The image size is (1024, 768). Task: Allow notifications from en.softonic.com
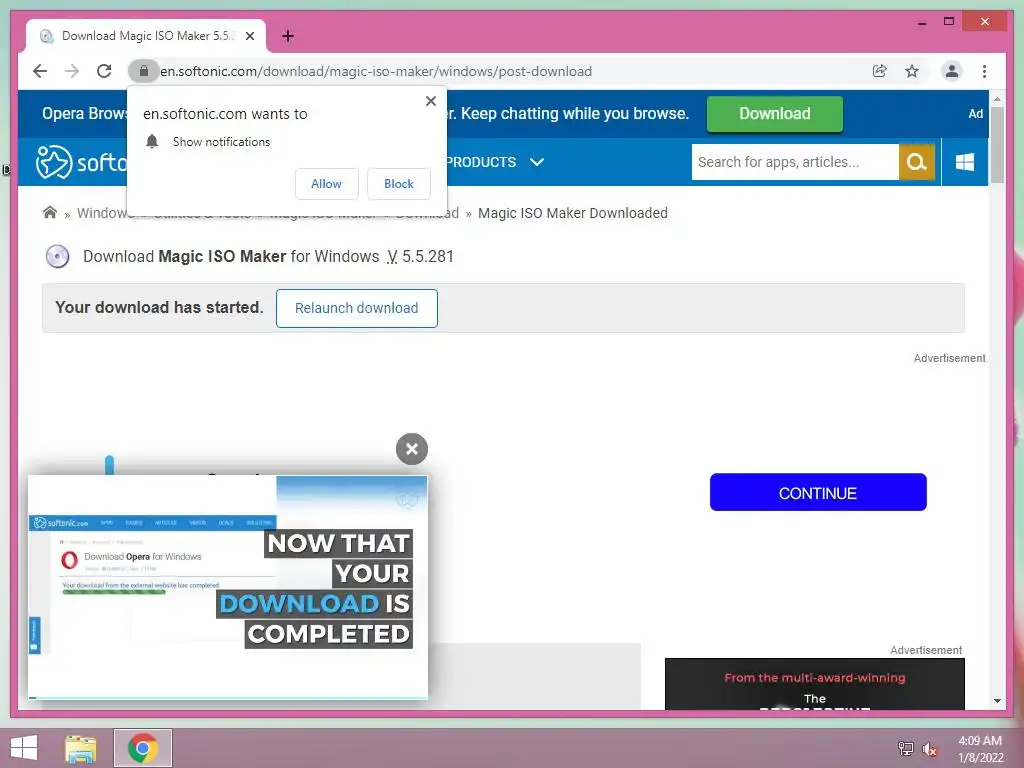coord(327,184)
